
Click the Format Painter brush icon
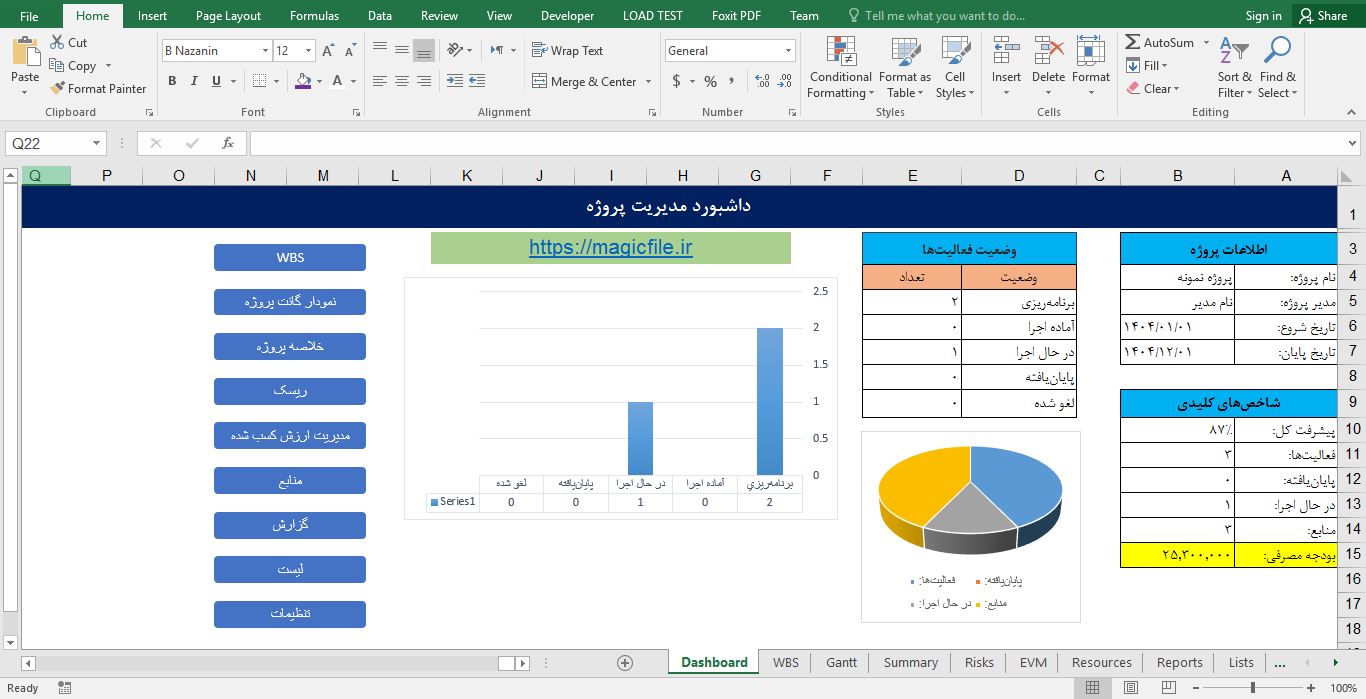pos(57,89)
